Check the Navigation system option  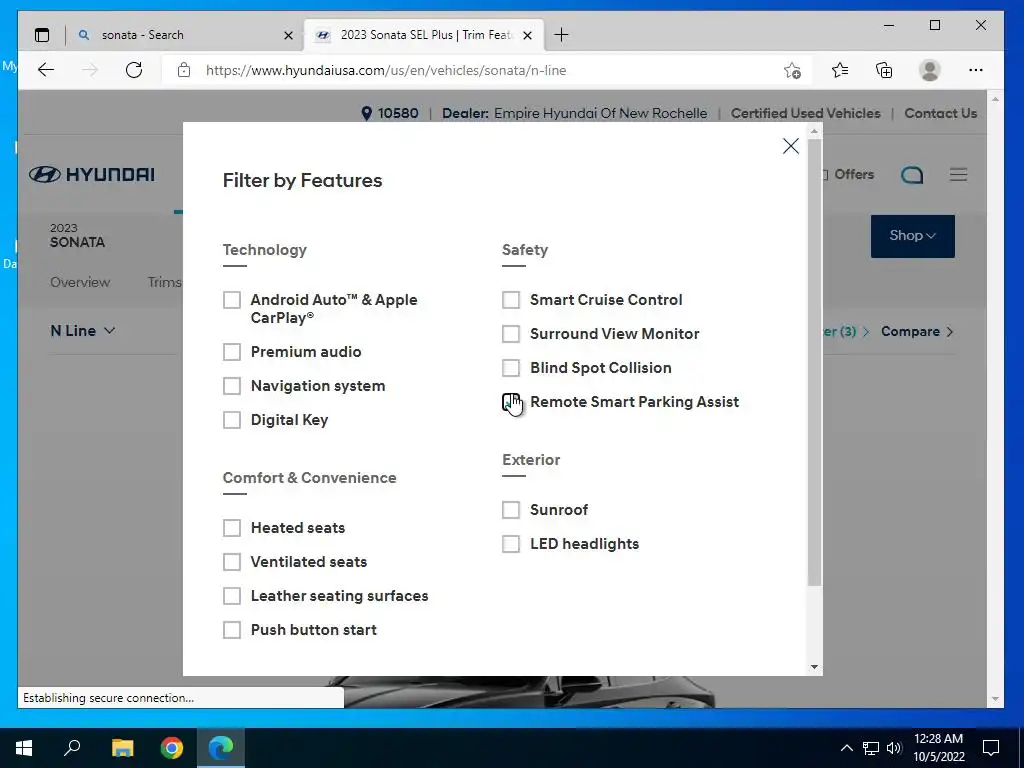[232, 386]
